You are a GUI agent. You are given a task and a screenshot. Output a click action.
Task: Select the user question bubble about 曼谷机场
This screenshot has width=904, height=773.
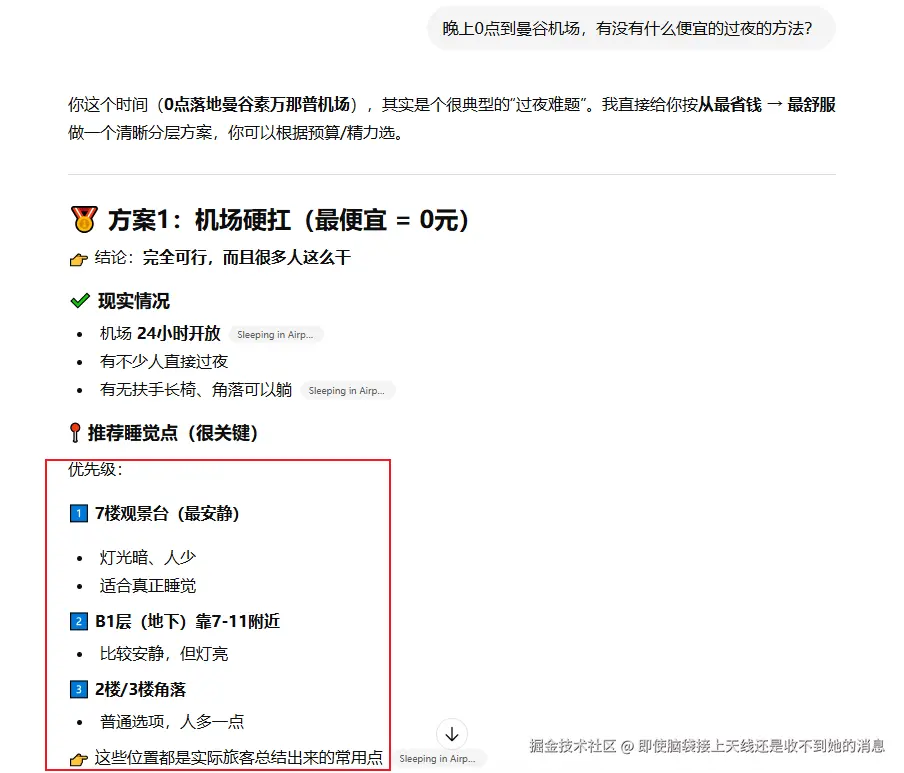628,29
